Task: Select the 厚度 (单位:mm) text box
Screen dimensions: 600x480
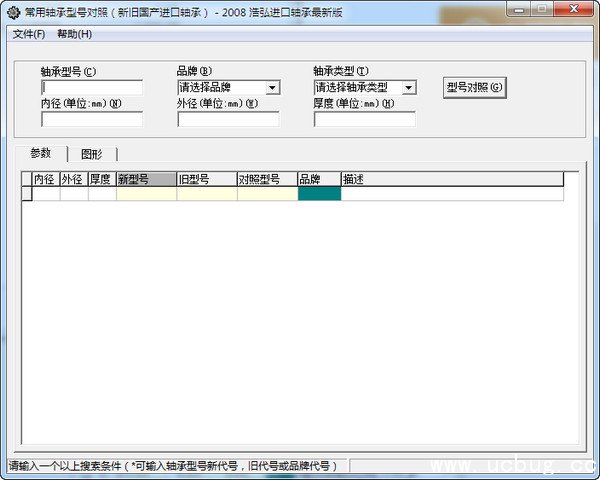Action: click(x=364, y=120)
